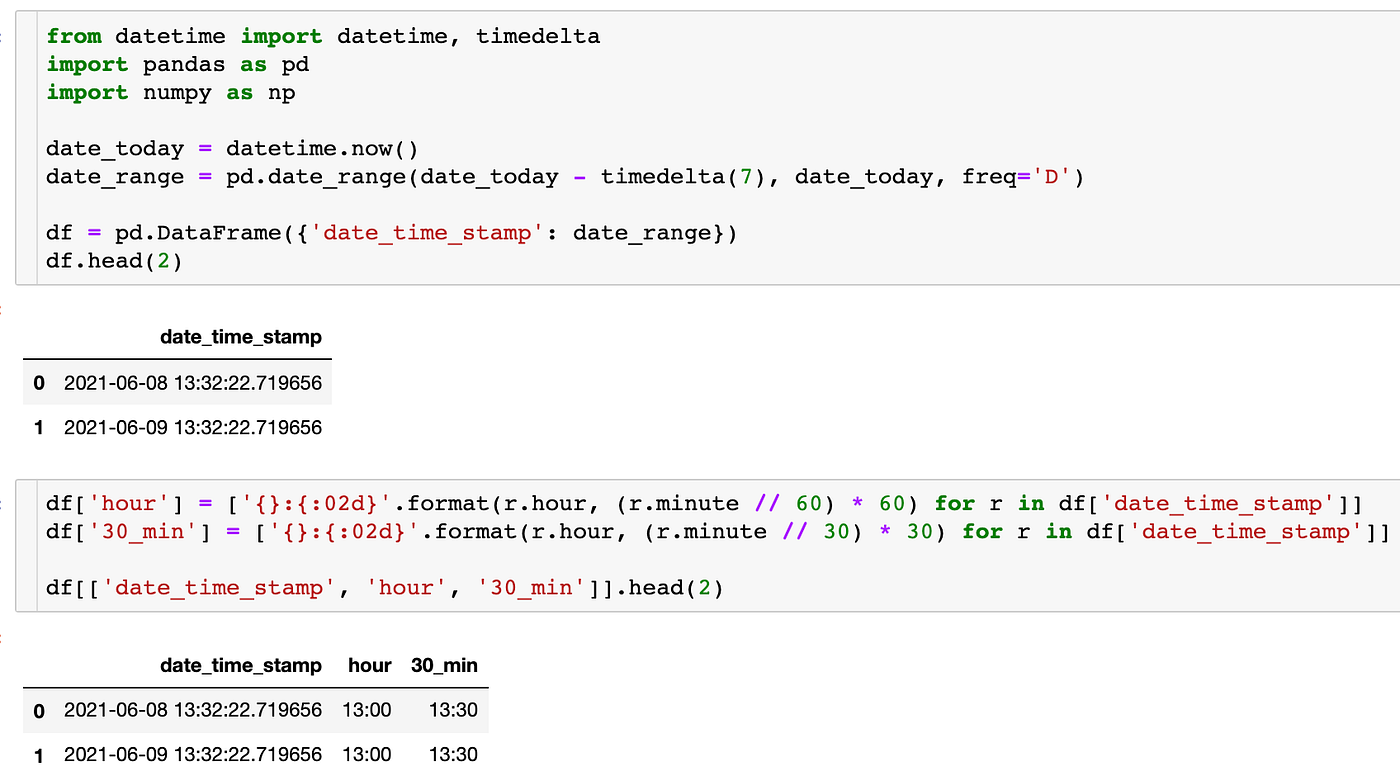Click the timestamp value in row 0
The image size is (1400, 781).
pyautogui.click(x=192, y=382)
